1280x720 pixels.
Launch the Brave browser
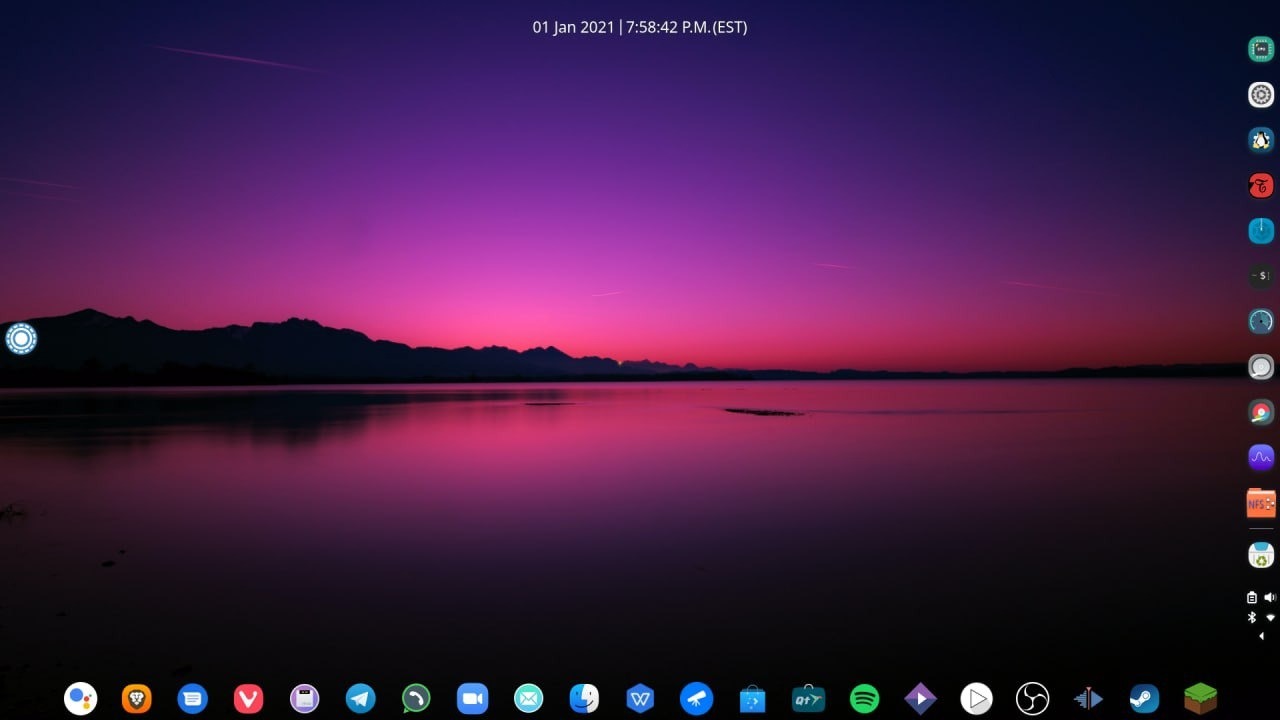coord(136,698)
